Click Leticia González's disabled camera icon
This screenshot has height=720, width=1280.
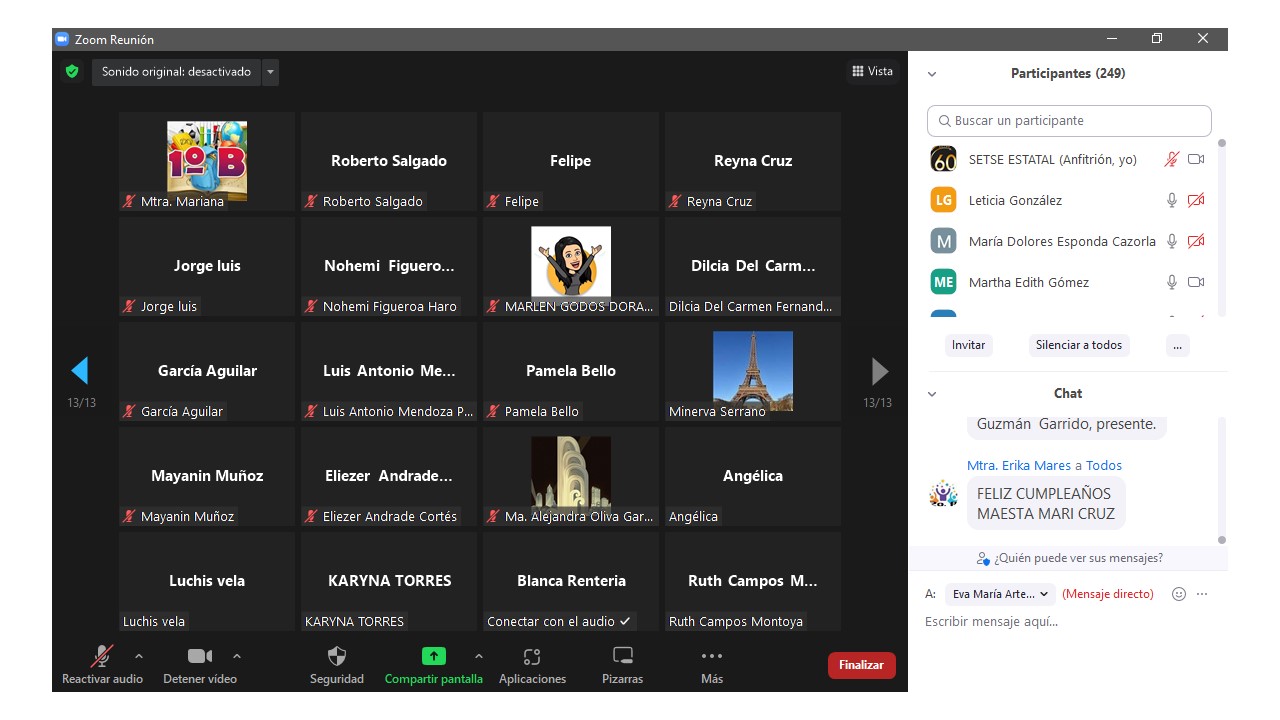[1196, 200]
